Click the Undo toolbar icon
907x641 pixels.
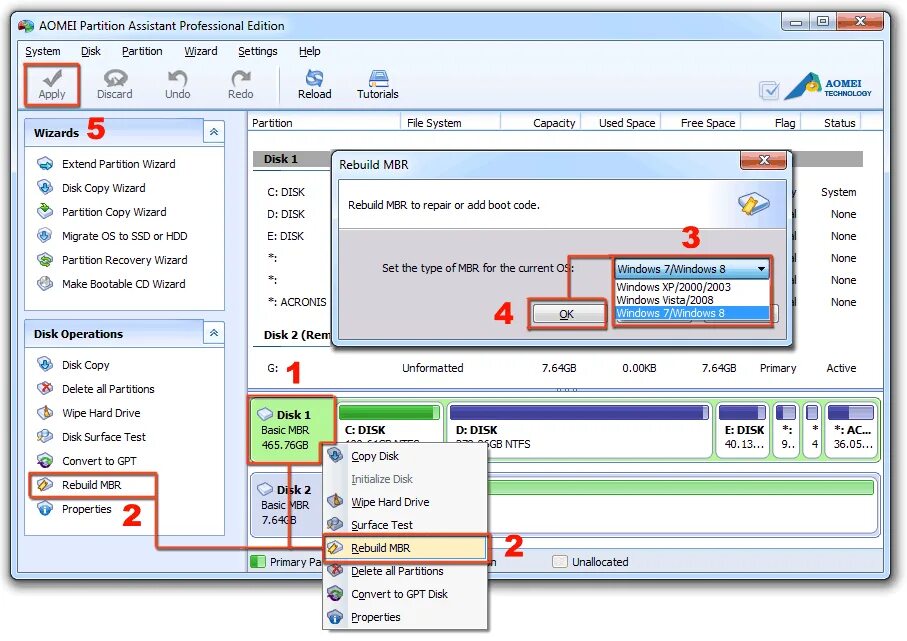click(177, 85)
